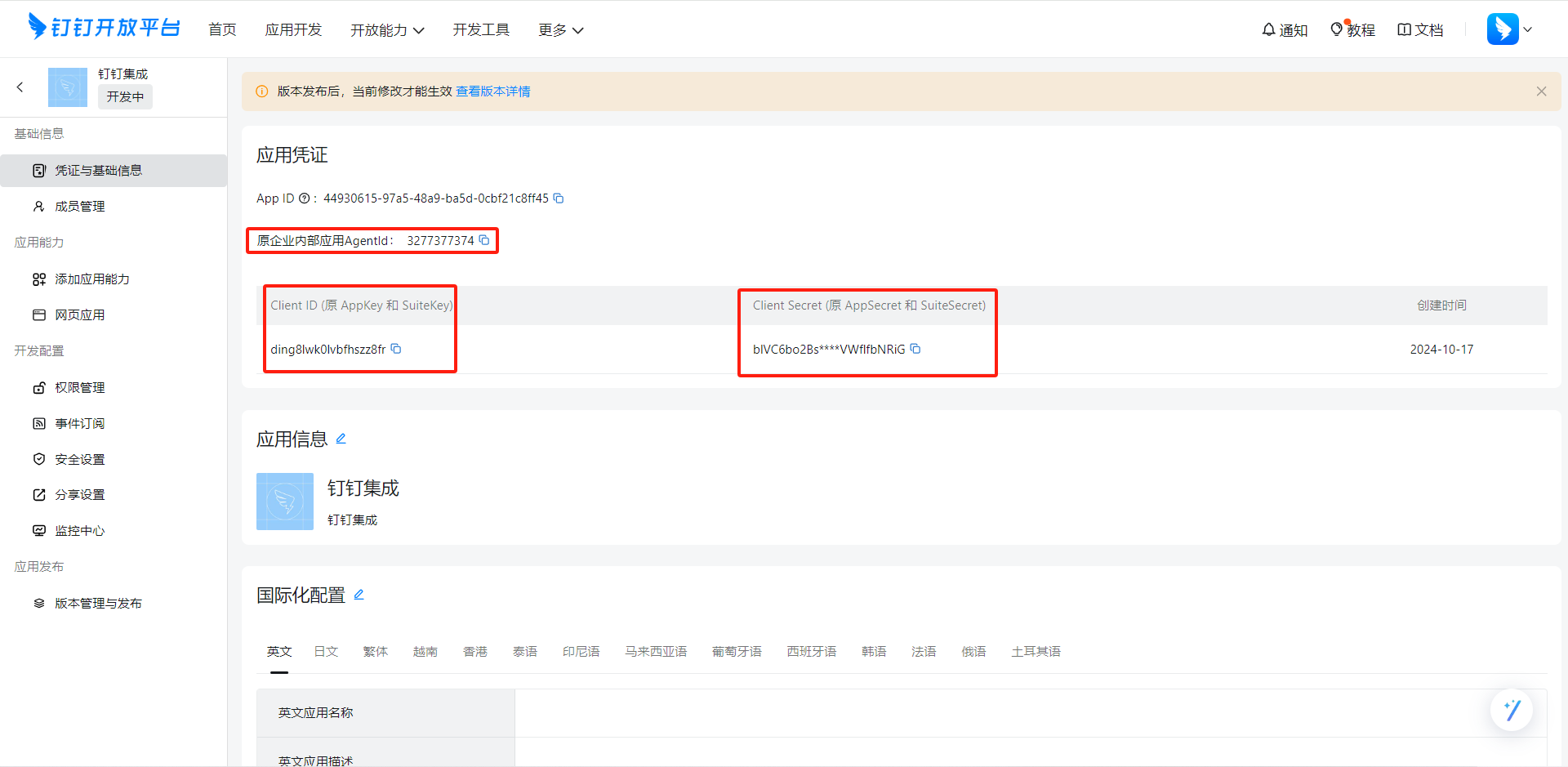Open the 教程 tutorial link
This screenshot has width=1568, height=767.
(1352, 30)
